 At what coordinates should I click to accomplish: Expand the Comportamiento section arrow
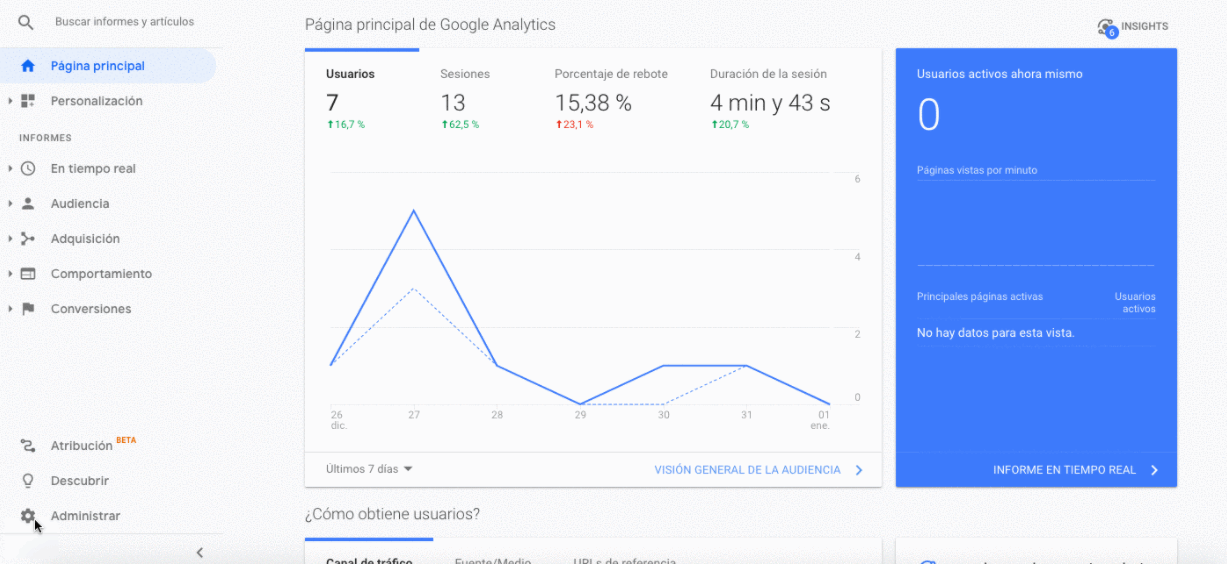[10, 274]
